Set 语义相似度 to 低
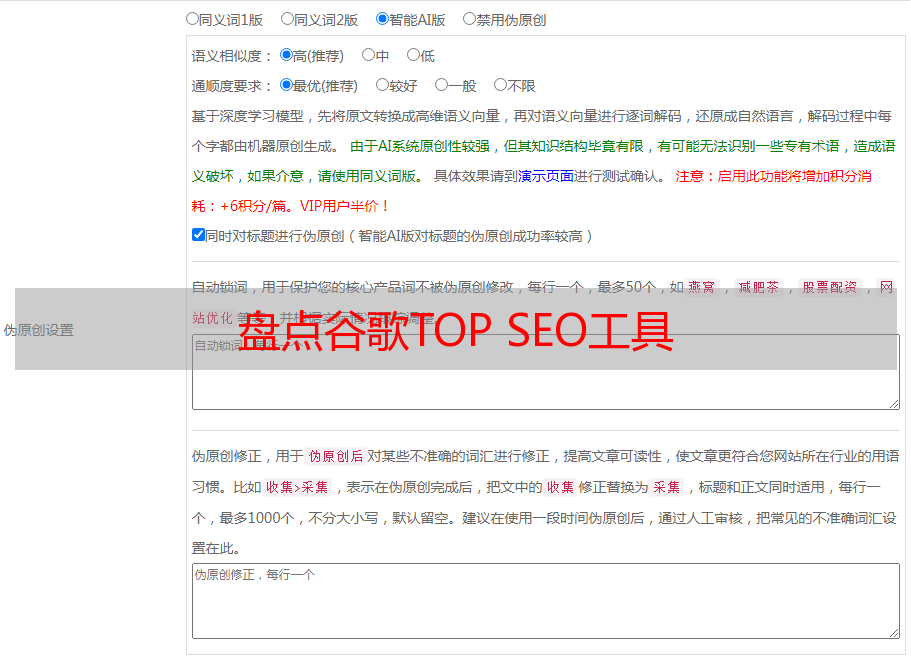The height and width of the screenshot is (658, 911). [x=413, y=55]
